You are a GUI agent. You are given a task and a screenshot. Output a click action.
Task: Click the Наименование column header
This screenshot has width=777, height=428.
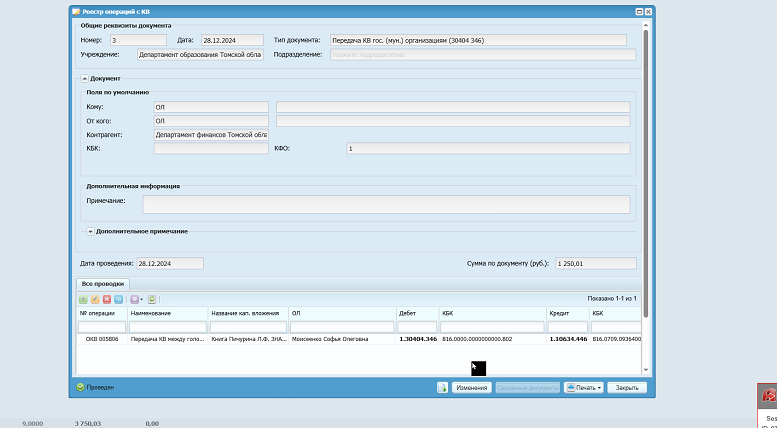coord(167,313)
